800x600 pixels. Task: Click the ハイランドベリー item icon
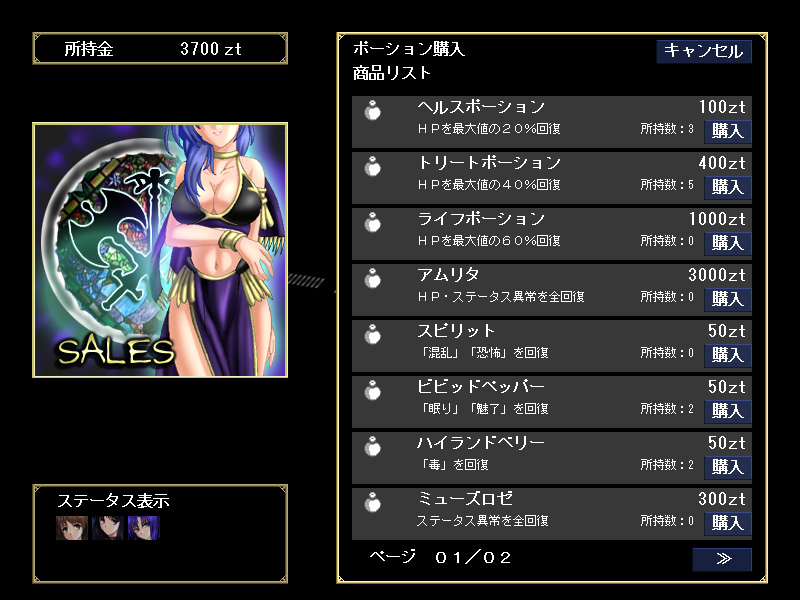tap(373, 447)
